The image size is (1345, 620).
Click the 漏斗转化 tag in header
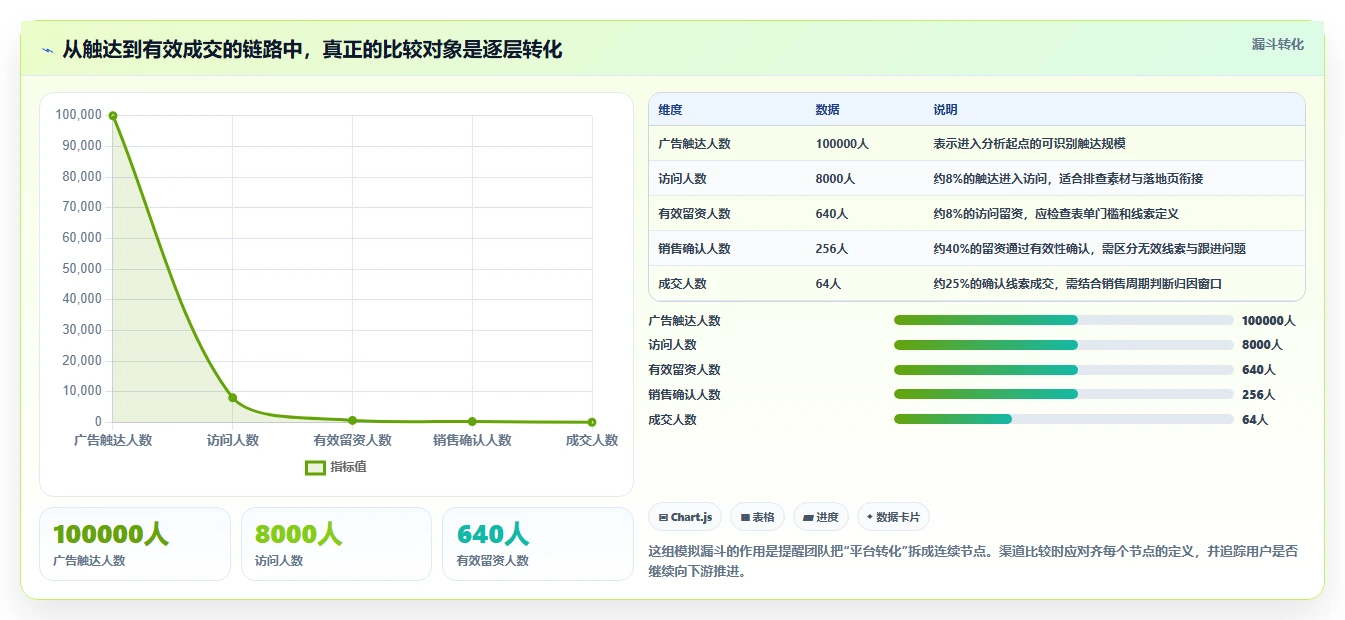tap(1277, 44)
